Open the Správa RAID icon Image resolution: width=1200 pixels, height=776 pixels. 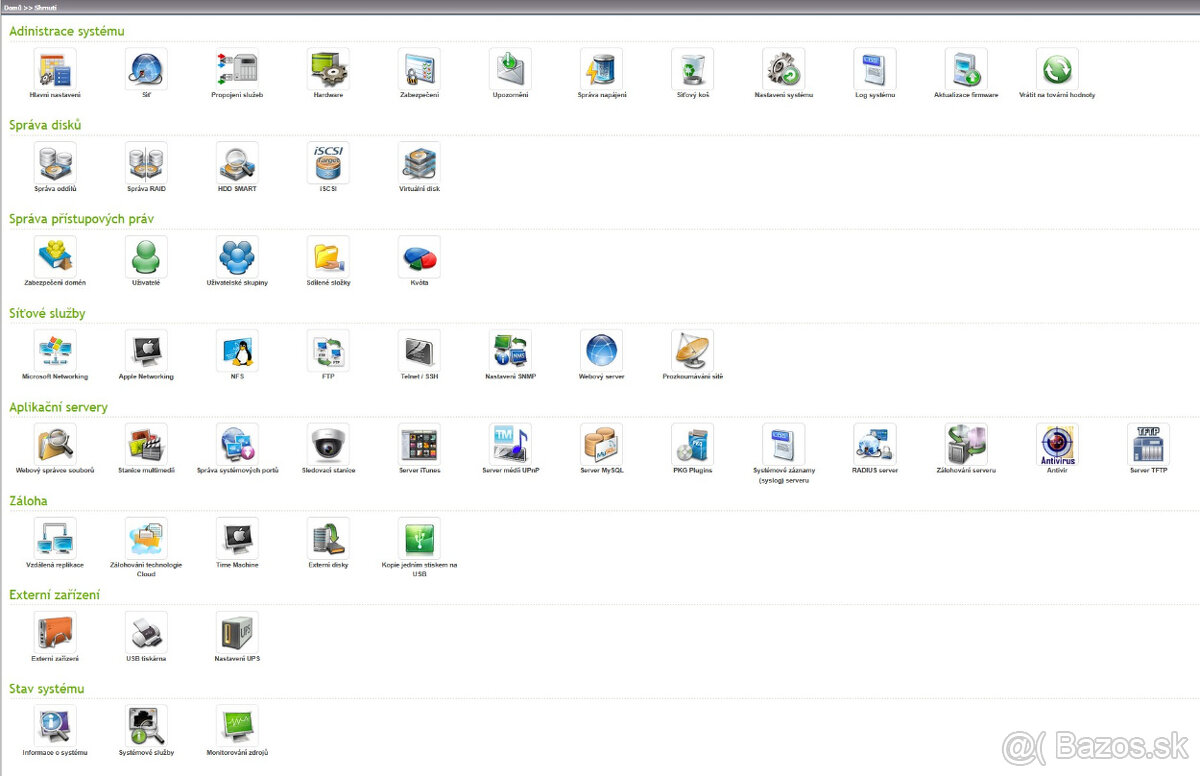tap(146, 163)
